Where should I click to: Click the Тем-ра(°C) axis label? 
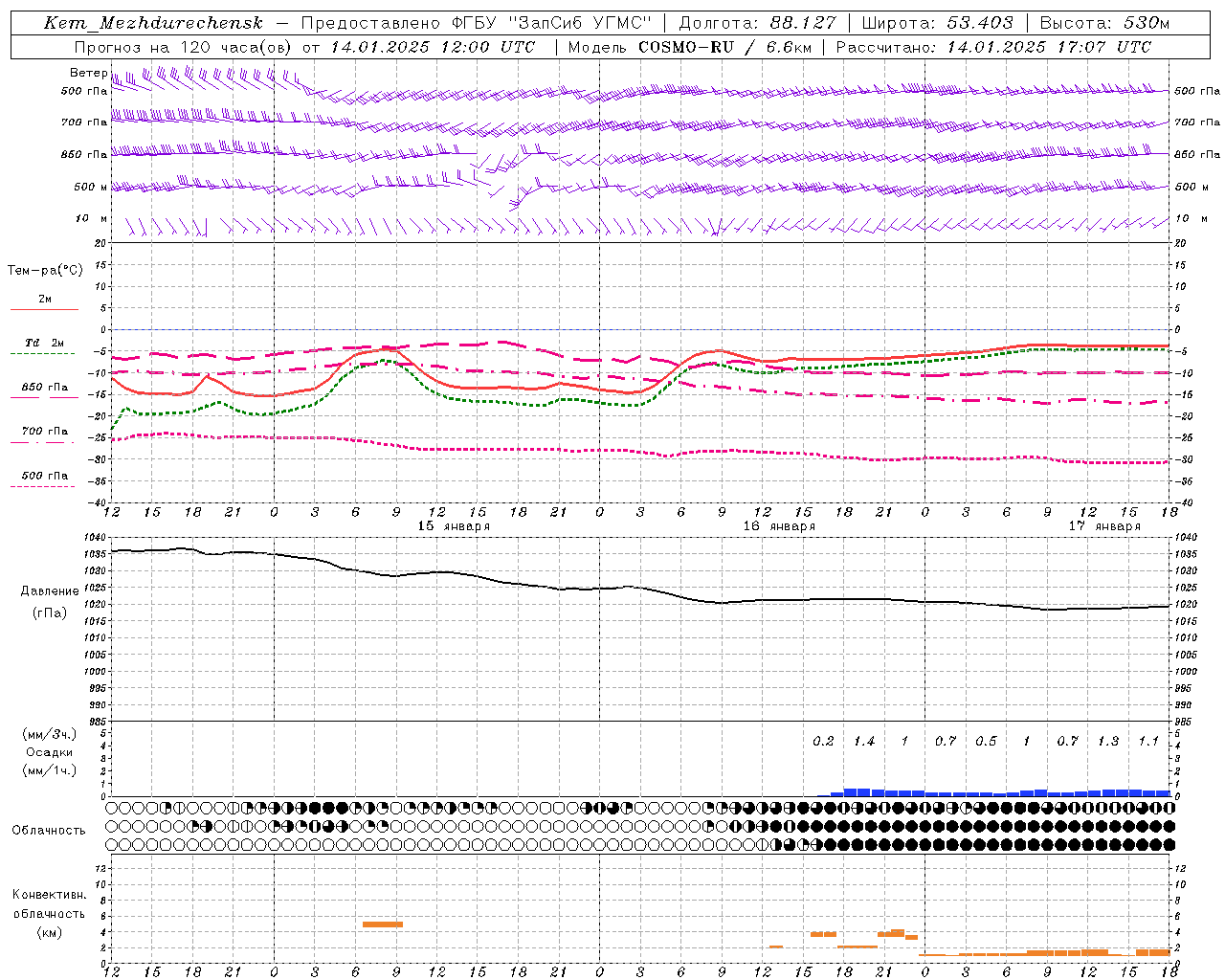tap(45, 271)
